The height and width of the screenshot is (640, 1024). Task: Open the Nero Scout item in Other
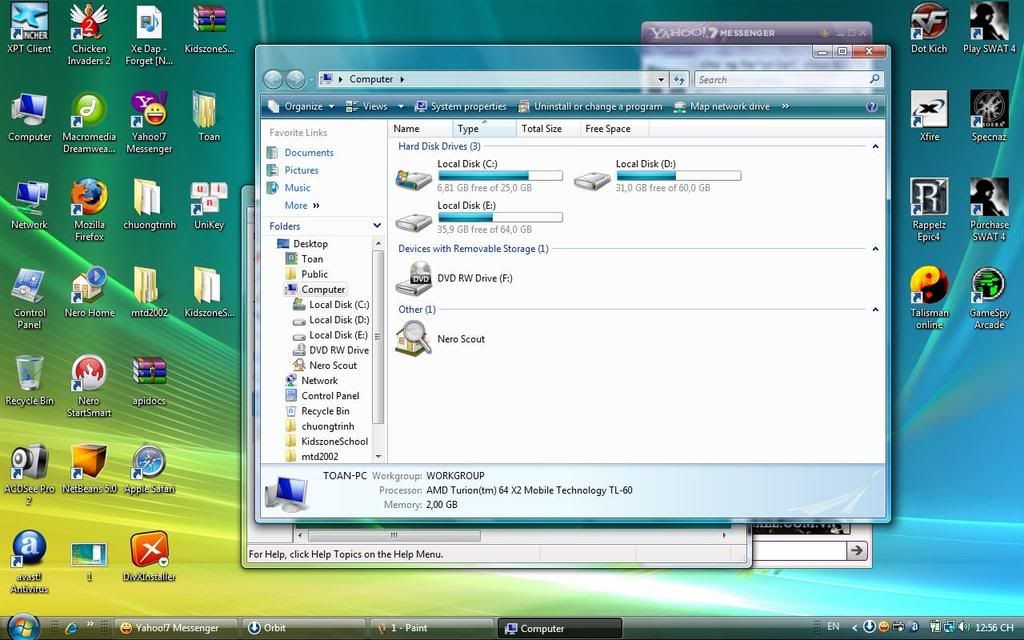point(441,339)
